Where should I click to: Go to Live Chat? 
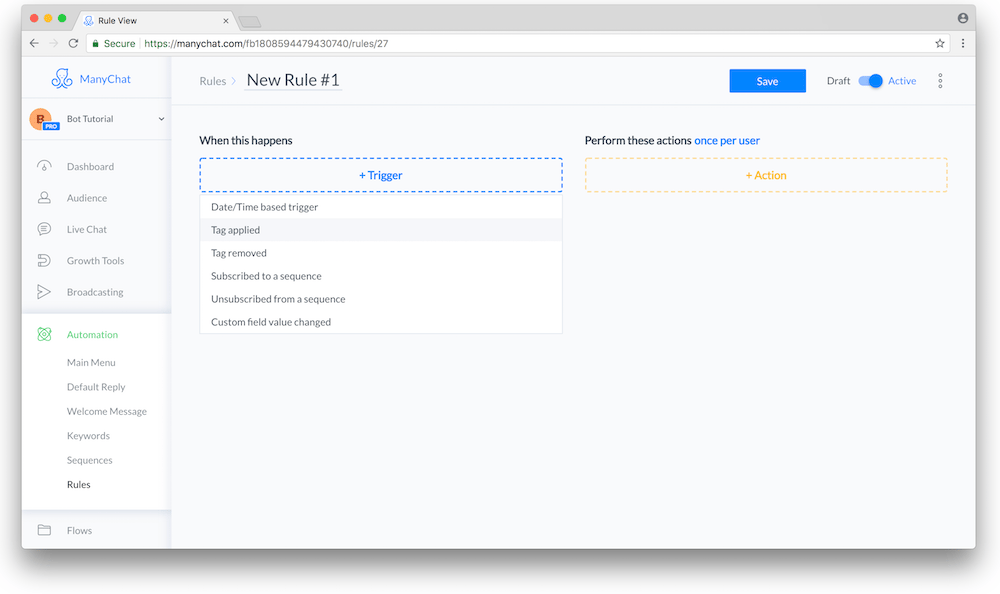87,229
